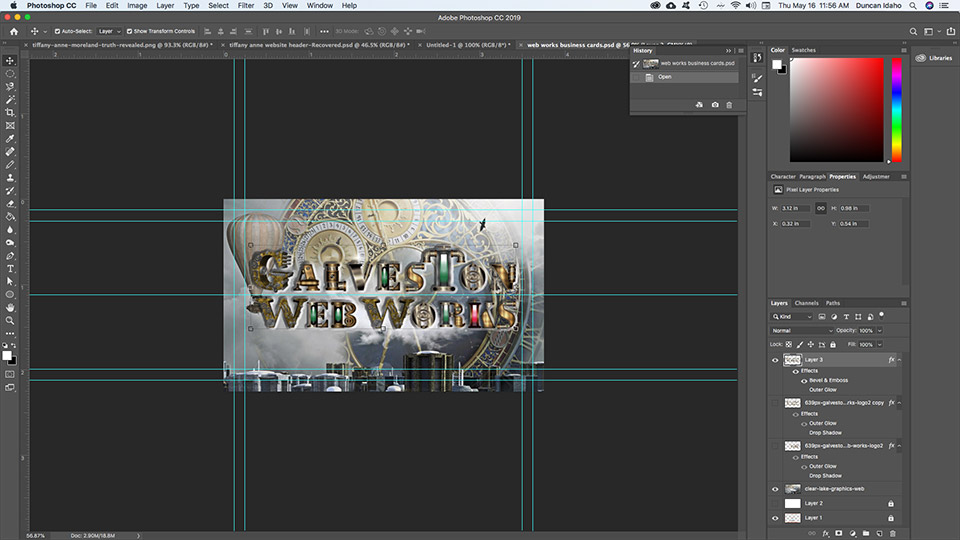Click the search icon in options bar
Screen dimensions: 960x540
click(913, 31)
